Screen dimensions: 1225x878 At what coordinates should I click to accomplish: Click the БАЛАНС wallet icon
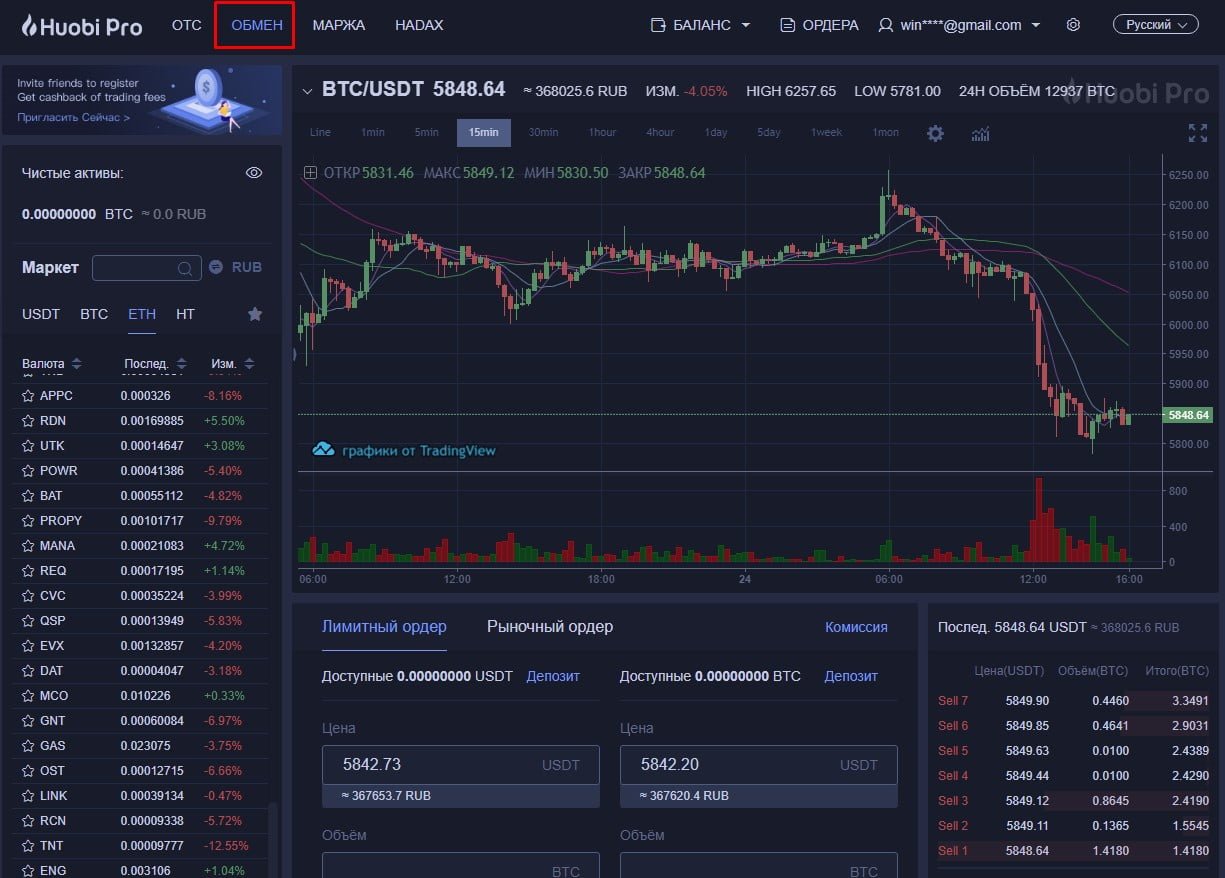(656, 24)
